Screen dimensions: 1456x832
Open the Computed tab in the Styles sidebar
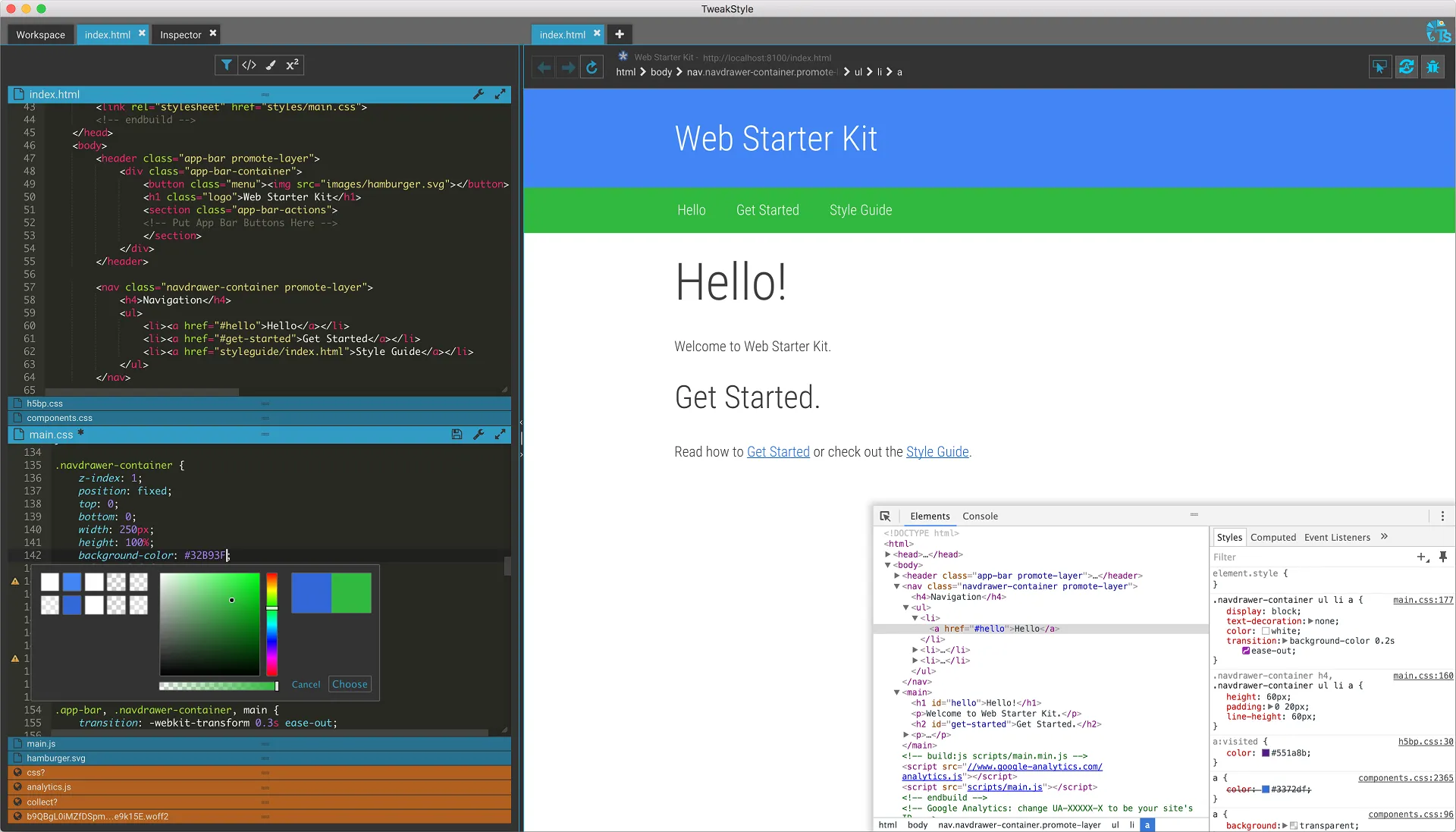(1273, 537)
